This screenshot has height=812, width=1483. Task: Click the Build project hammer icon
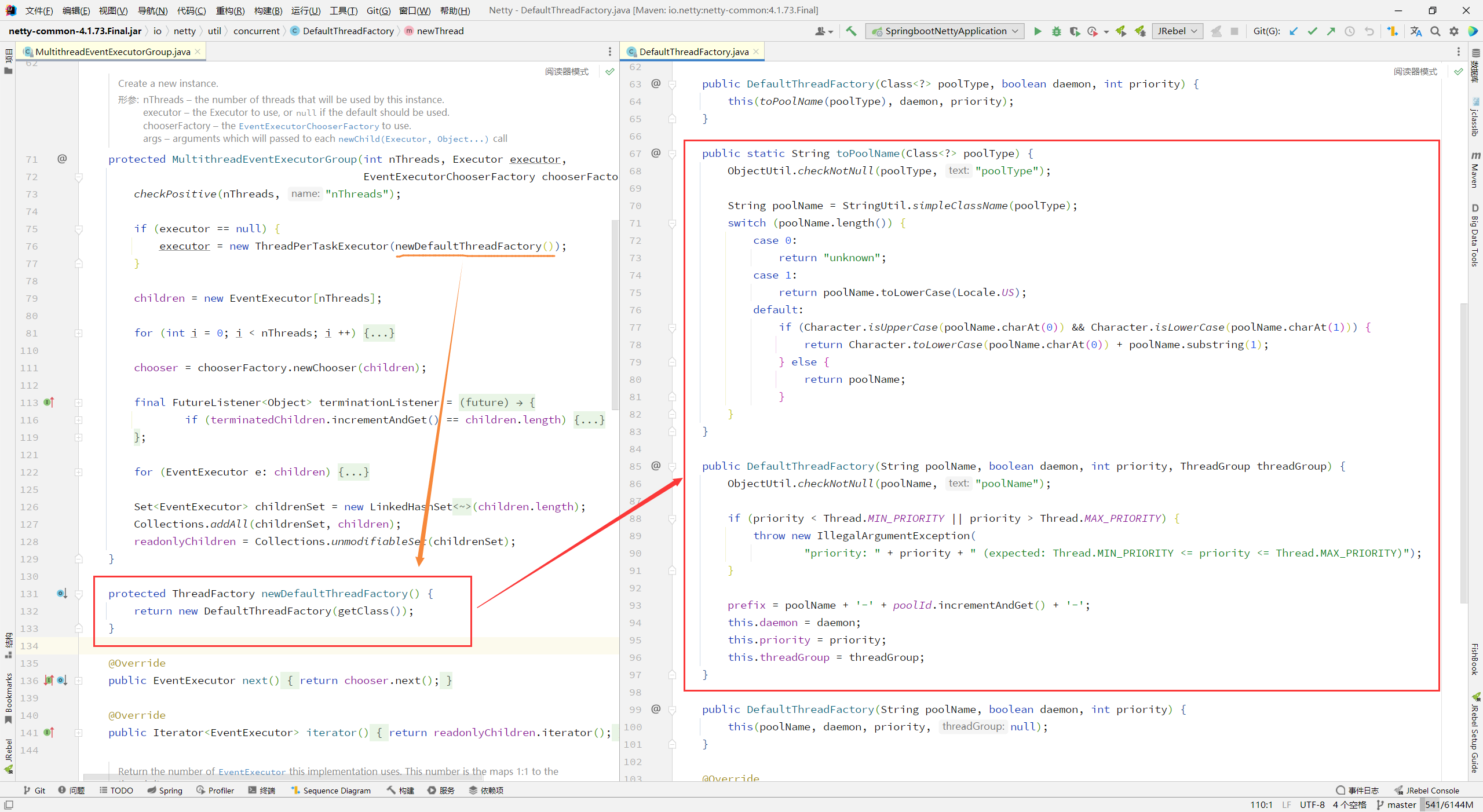point(850,31)
